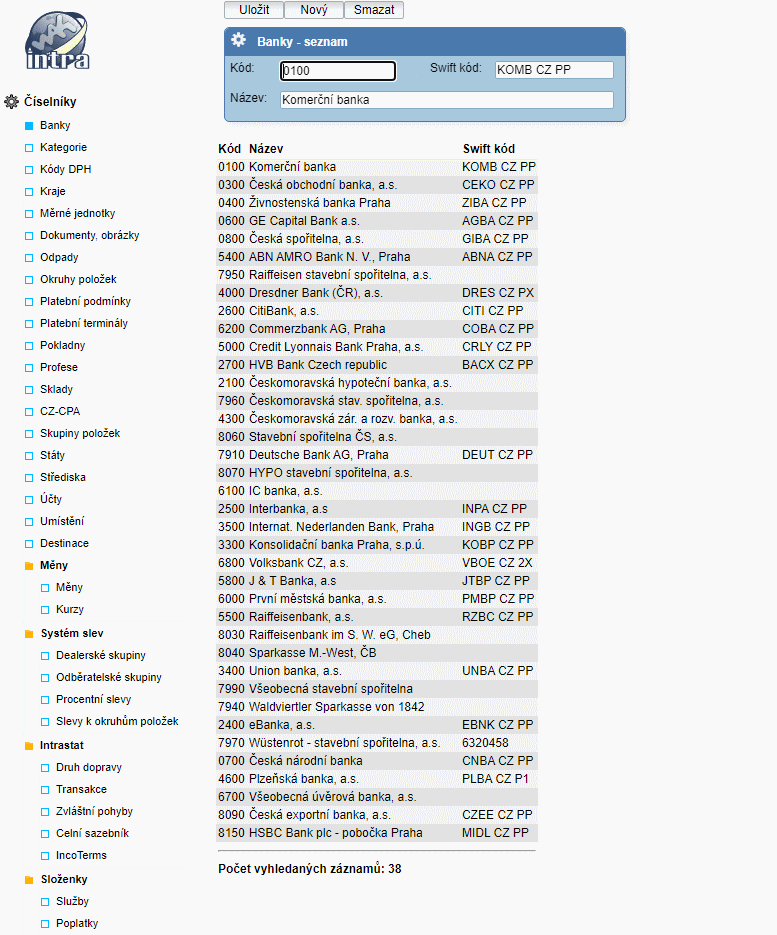This screenshot has height=935, width=777.
Task: Select the Komerční banka row in list
Action: click(377, 167)
